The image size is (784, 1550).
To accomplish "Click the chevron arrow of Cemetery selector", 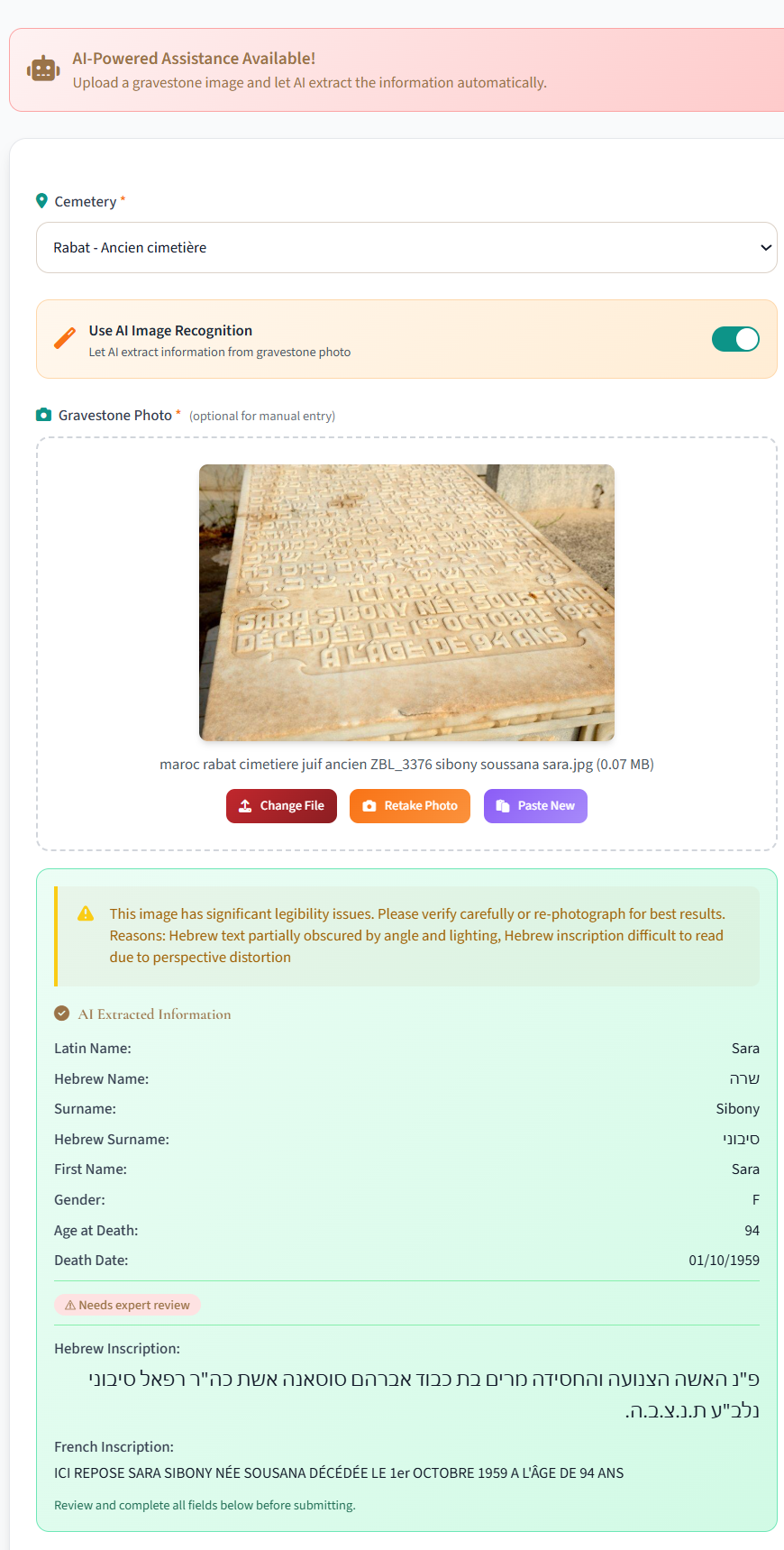I will 766,248.
